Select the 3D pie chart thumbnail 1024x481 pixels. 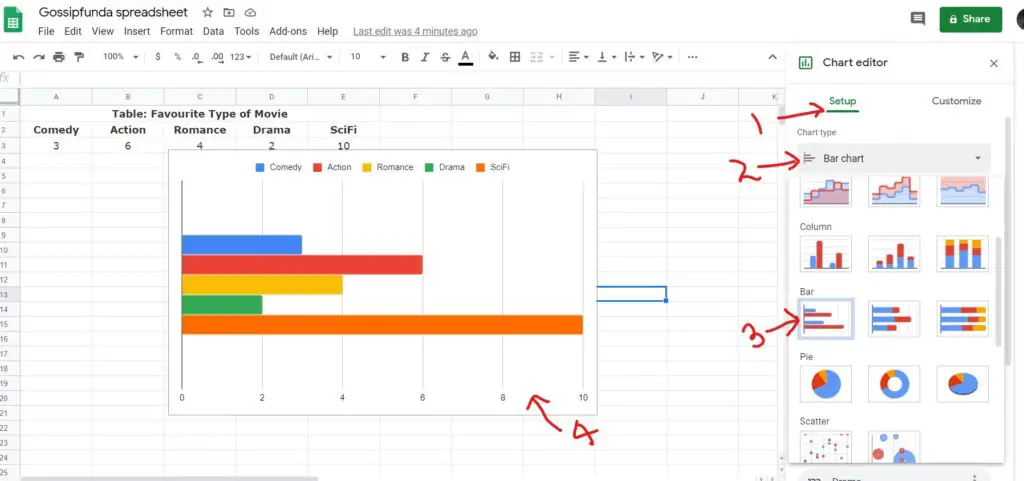[963, 384]
